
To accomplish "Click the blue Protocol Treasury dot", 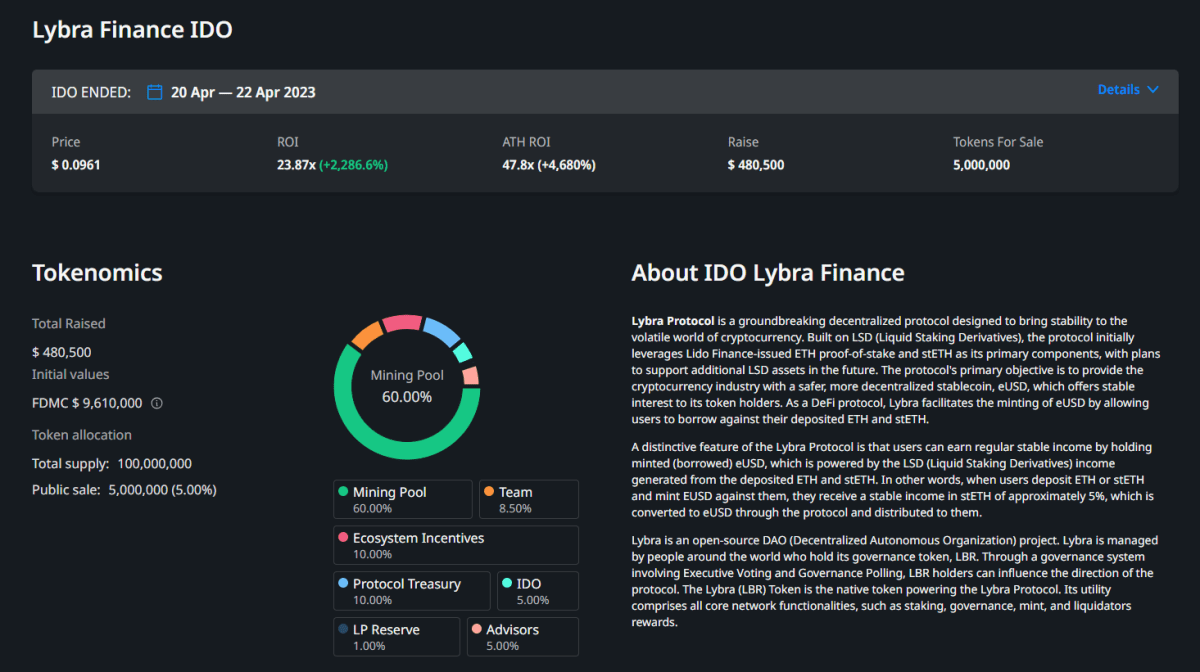I will 345,583.
